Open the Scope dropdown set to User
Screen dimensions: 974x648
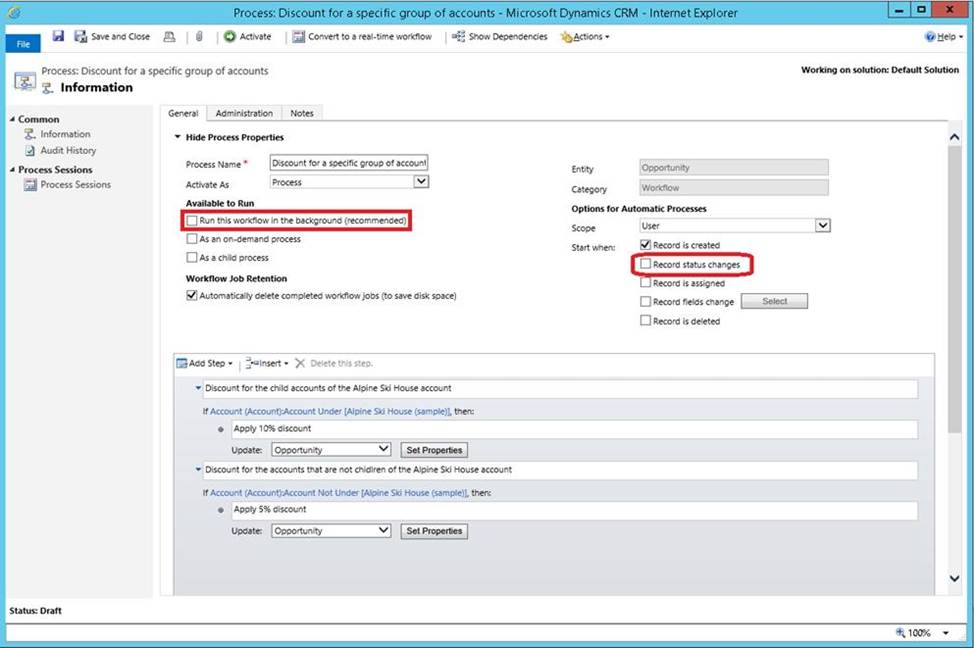822,226
